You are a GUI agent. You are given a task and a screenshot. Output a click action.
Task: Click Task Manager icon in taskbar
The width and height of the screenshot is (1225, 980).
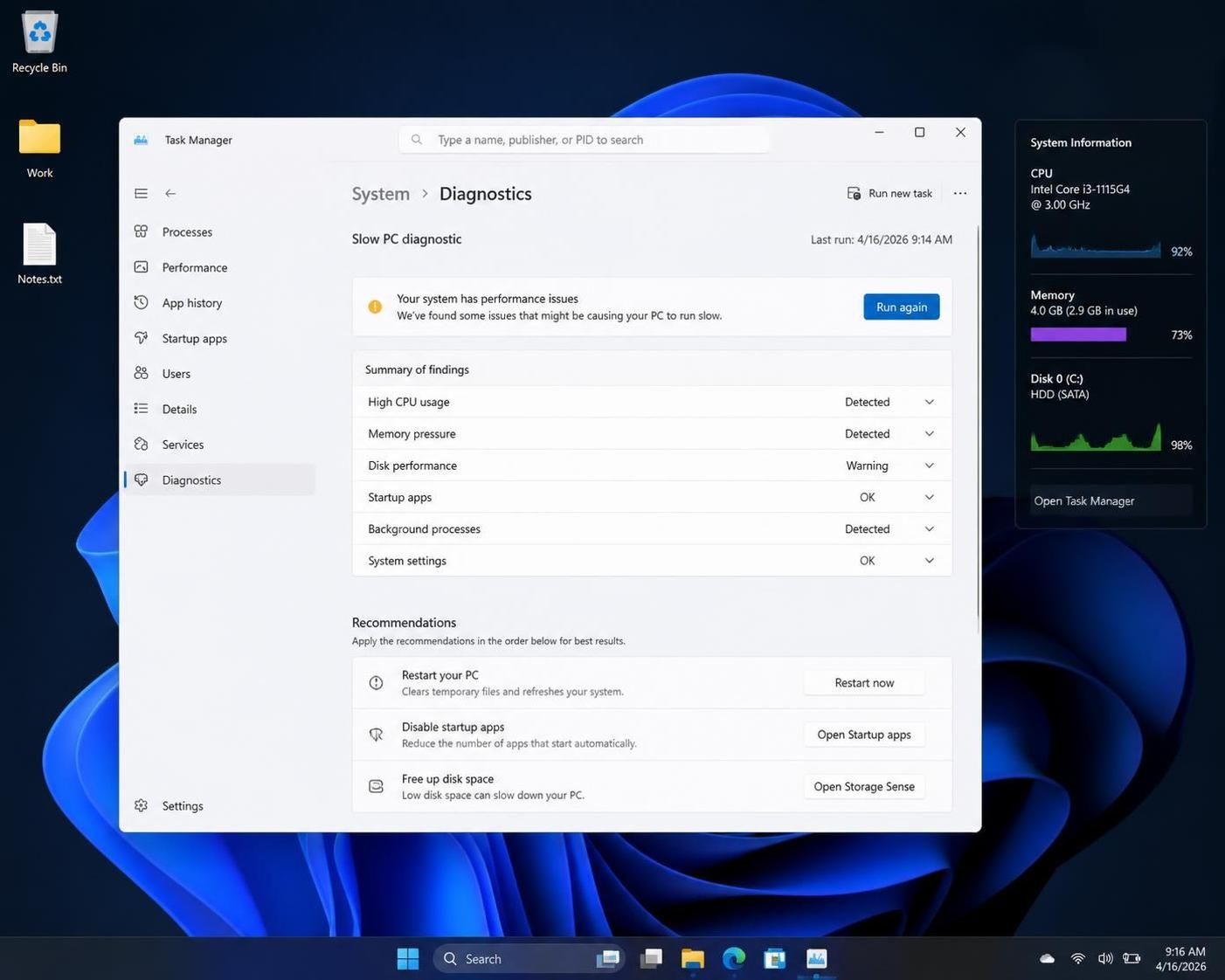(816, 959)
